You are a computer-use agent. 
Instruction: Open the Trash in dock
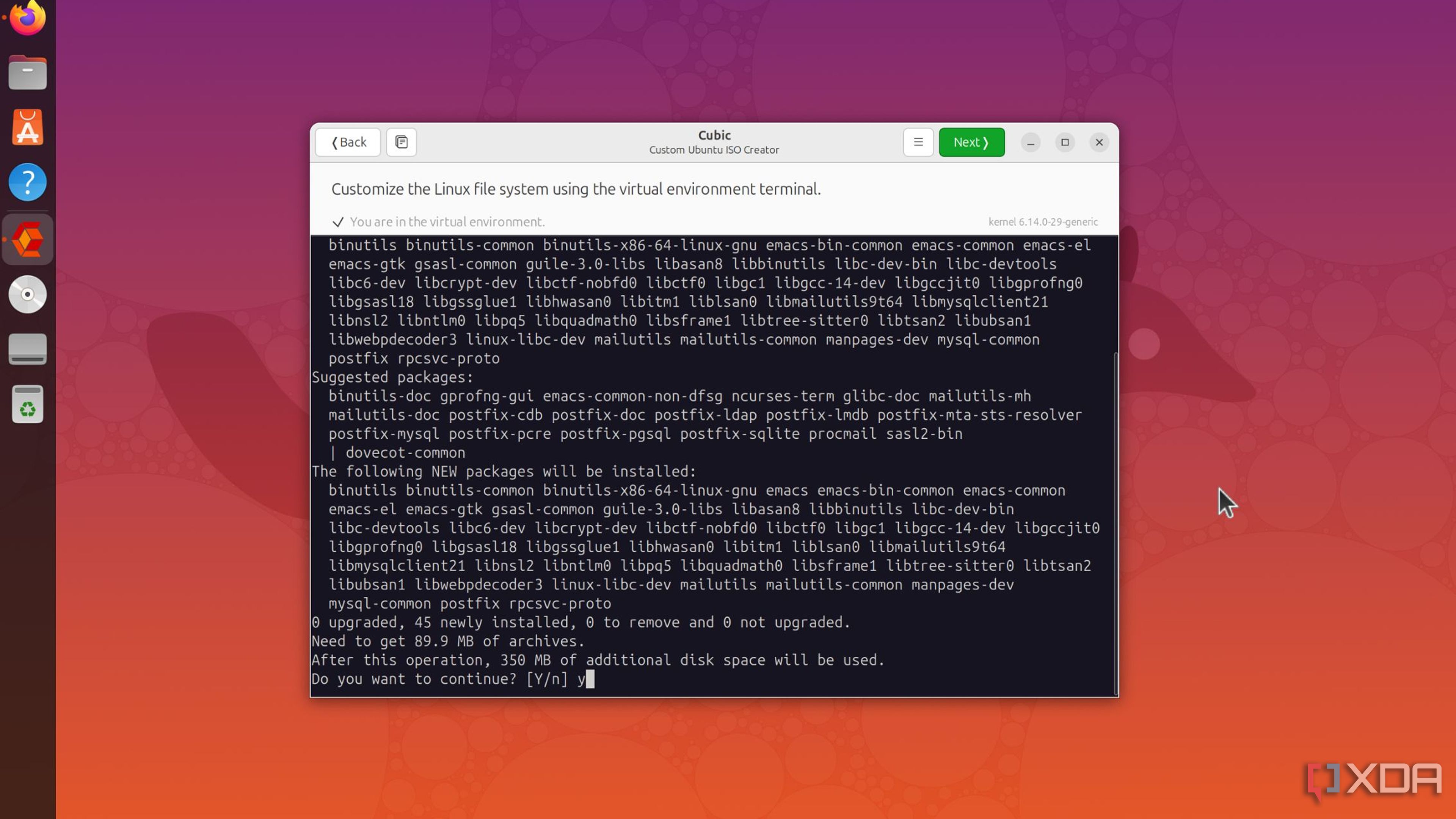click(27, 404)
